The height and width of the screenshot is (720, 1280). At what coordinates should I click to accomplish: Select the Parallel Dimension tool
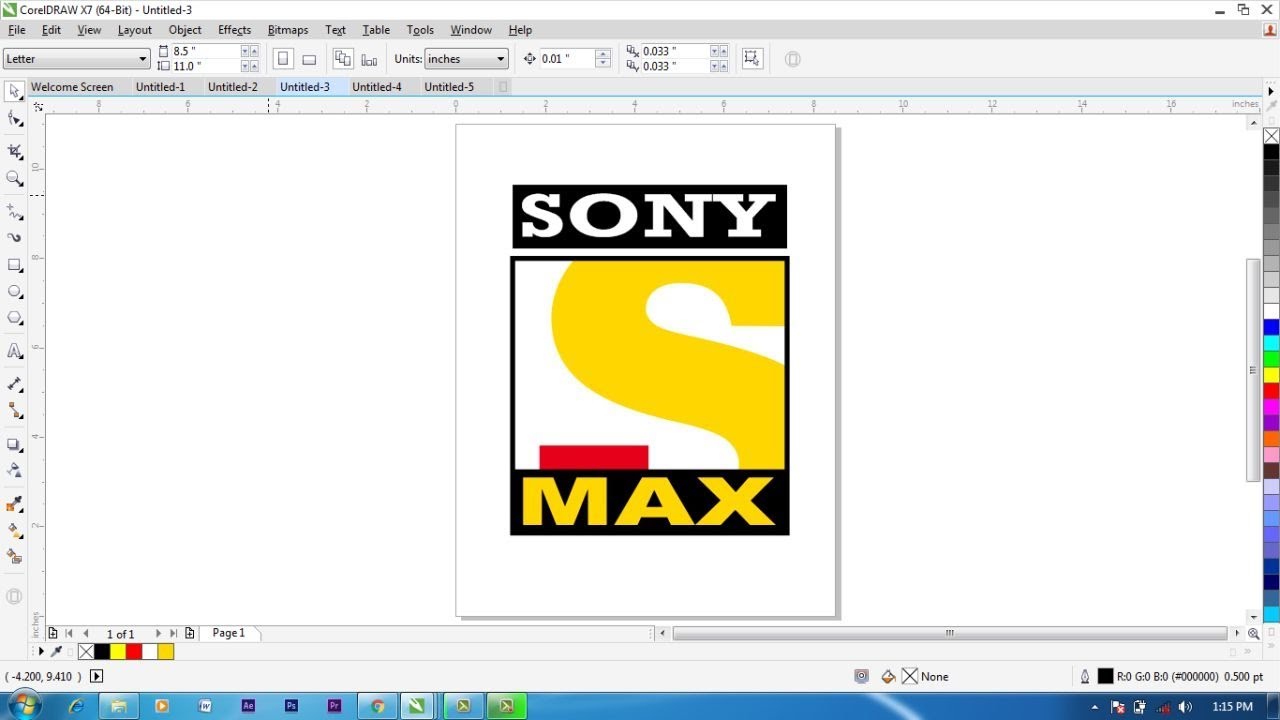tap(15, 384)
